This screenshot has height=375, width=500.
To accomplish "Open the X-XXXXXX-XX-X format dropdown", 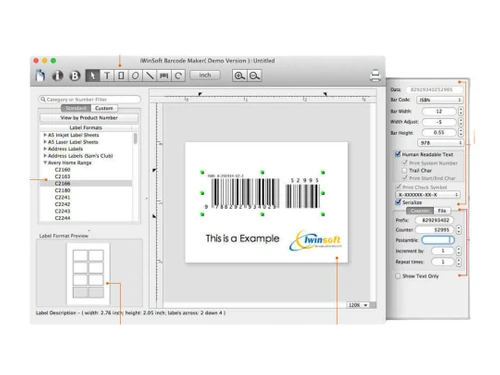I will 428,195.
